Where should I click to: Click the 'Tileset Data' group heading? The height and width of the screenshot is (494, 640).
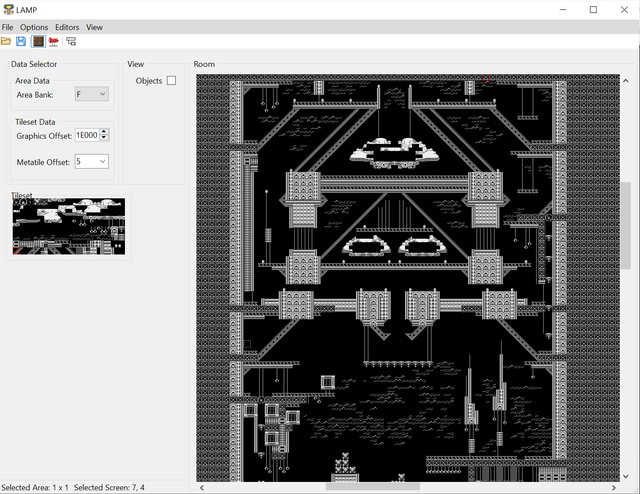35,122
